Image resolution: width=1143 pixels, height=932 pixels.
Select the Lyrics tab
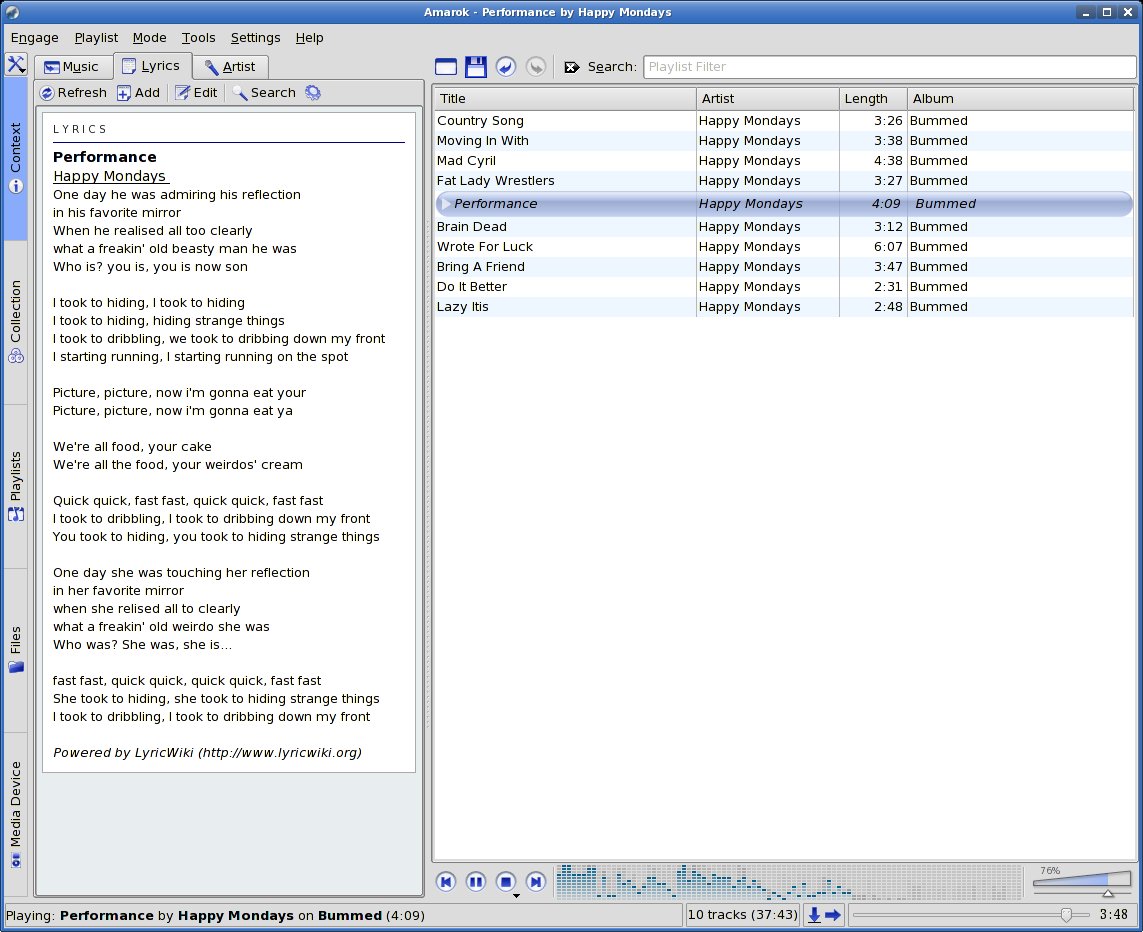point(152,66)
